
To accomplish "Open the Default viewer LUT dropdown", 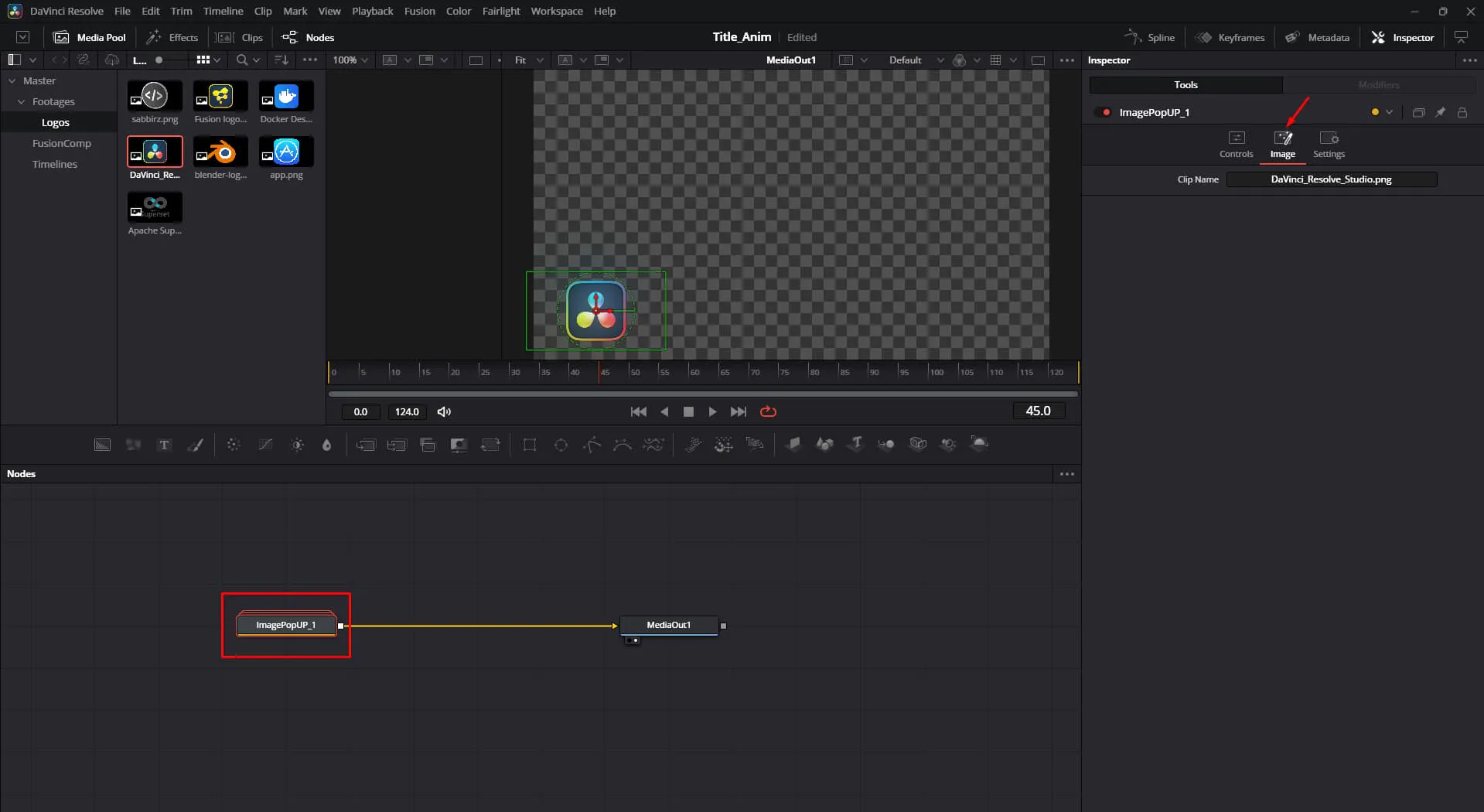I will (x=916, y=60).
